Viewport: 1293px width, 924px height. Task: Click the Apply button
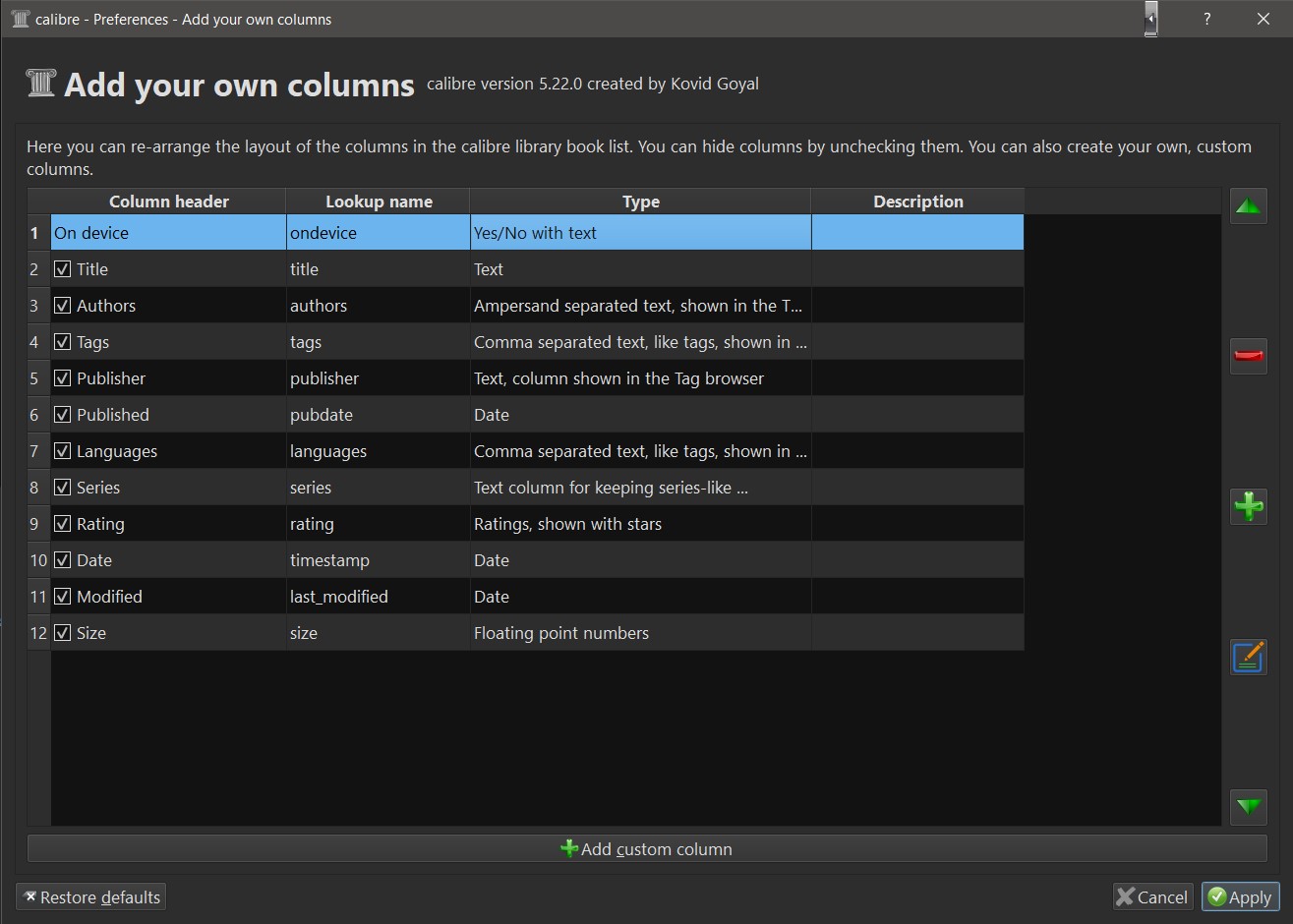click(1240, 896)
